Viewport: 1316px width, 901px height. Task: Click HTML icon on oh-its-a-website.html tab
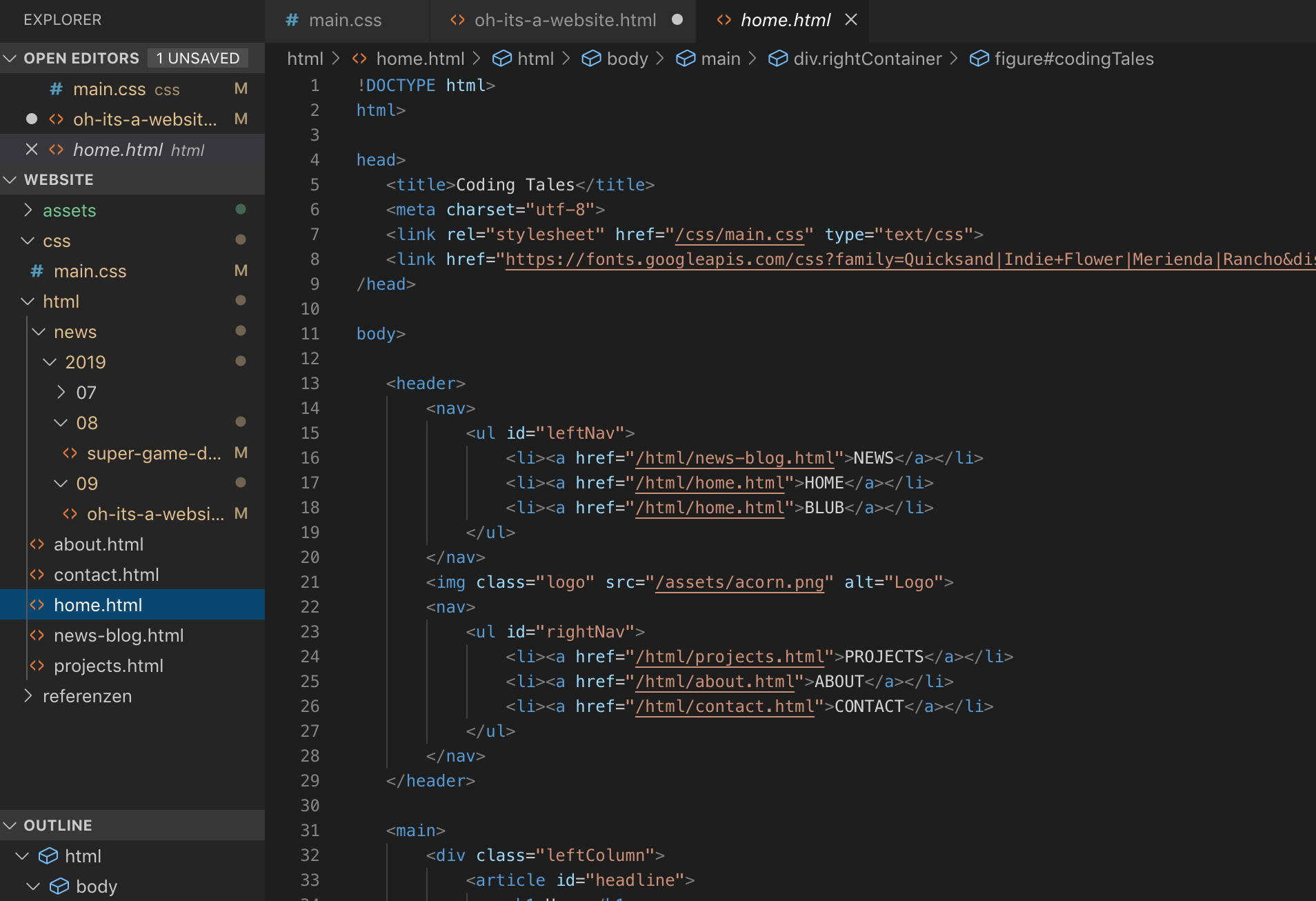[x=457, y=20]
